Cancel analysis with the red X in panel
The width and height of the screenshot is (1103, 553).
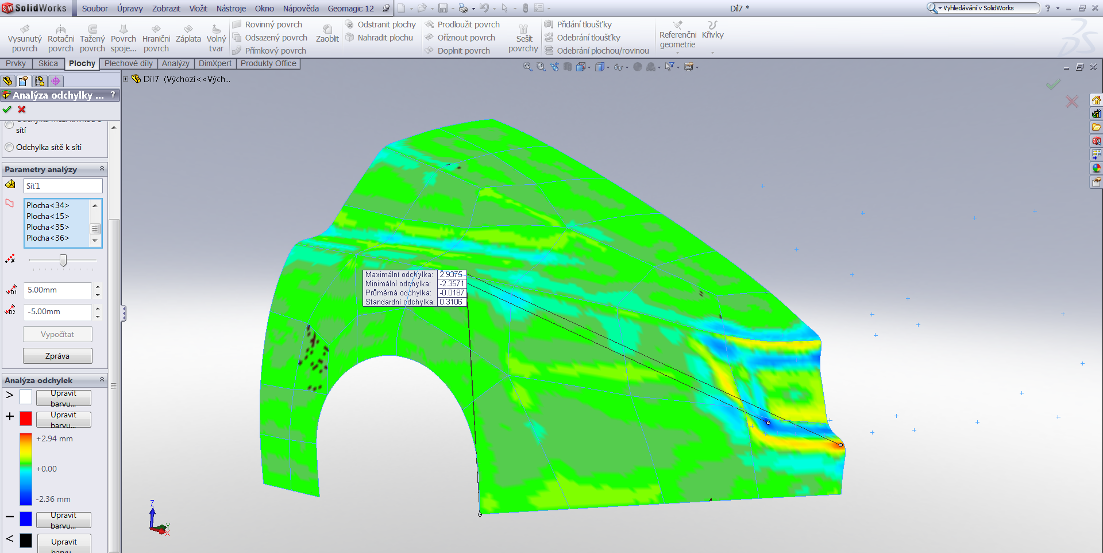[21, 109]
